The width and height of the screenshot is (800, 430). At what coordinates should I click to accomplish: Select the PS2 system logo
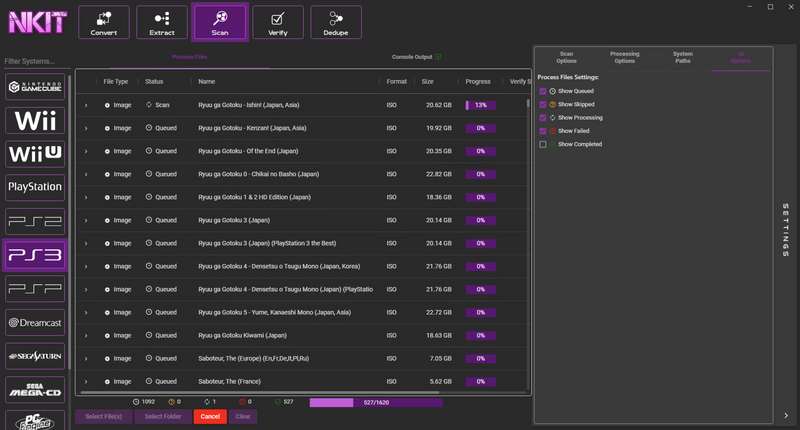point(35,221)
